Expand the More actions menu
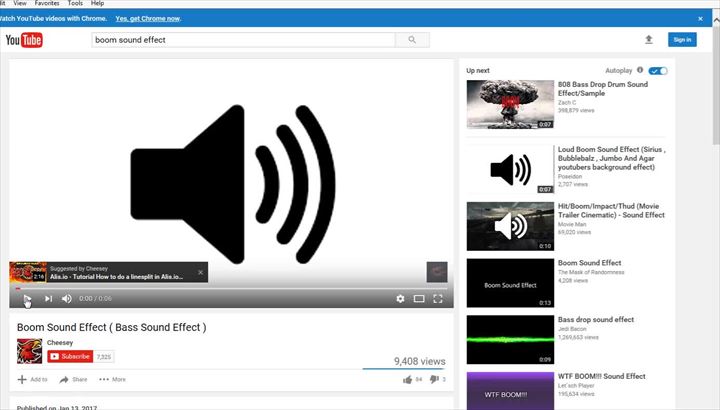The width and height of the screenshot is (720, 410). (112, 380)
